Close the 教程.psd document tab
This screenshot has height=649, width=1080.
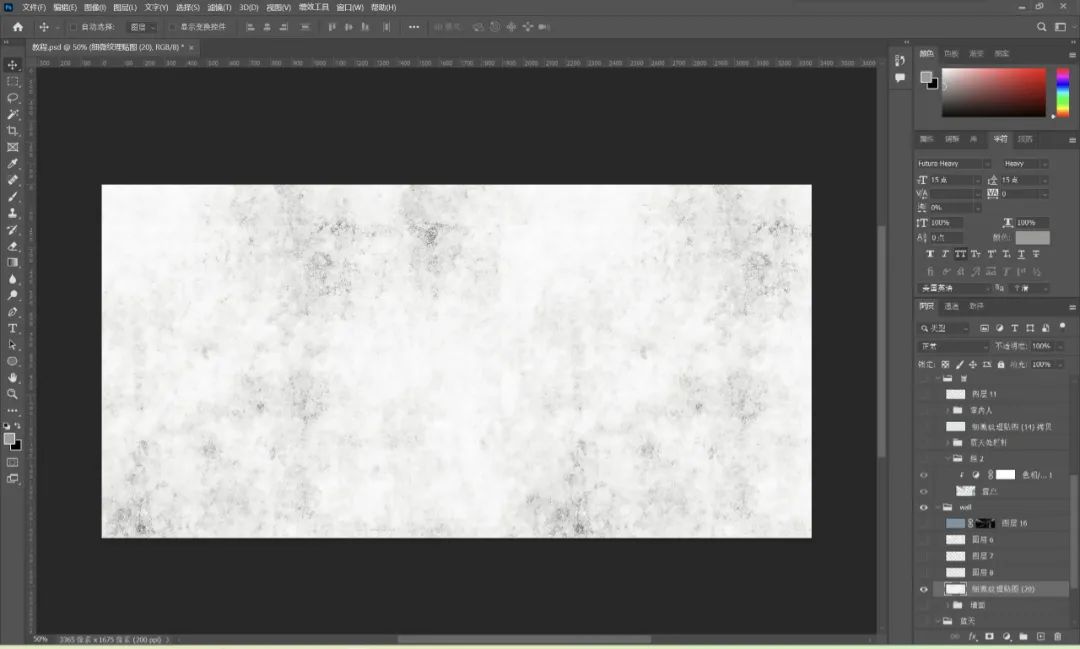[191, 48]
